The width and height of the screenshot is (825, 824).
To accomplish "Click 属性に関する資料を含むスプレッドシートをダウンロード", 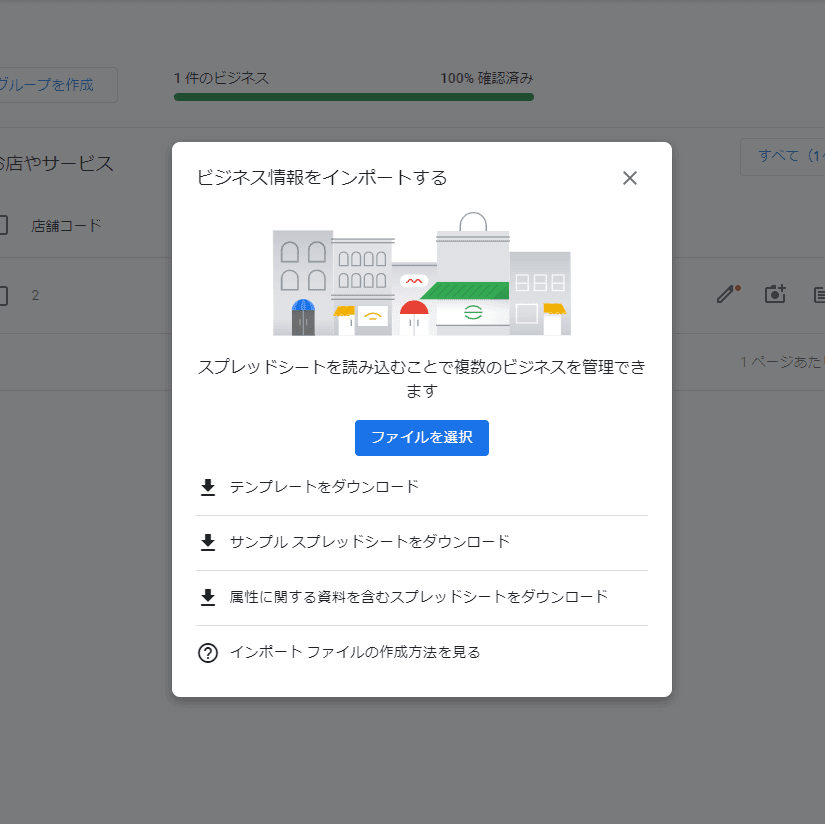I will 418,597.
